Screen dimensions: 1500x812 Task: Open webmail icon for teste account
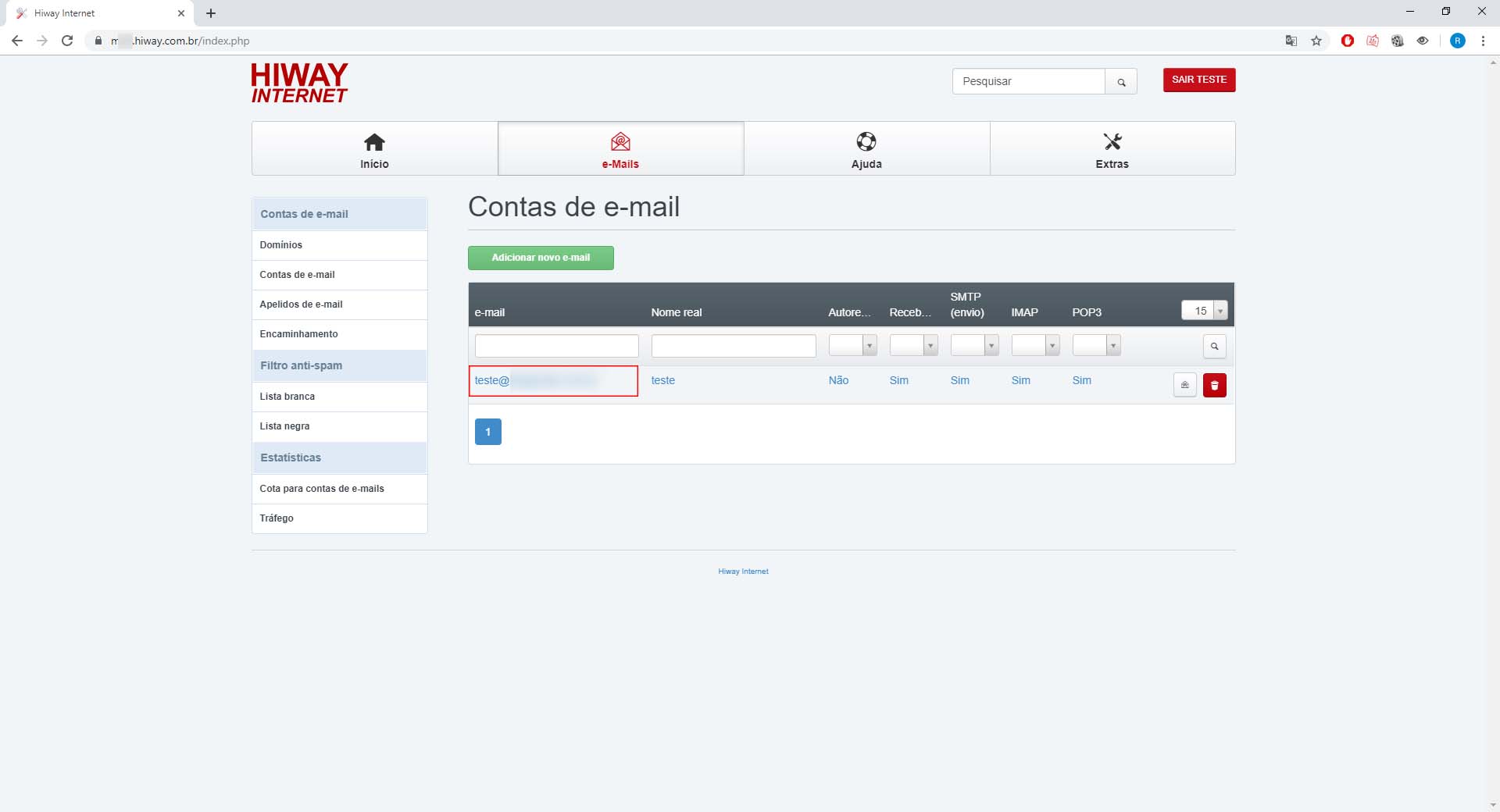pyautogui.click(x=1185, y=385)
